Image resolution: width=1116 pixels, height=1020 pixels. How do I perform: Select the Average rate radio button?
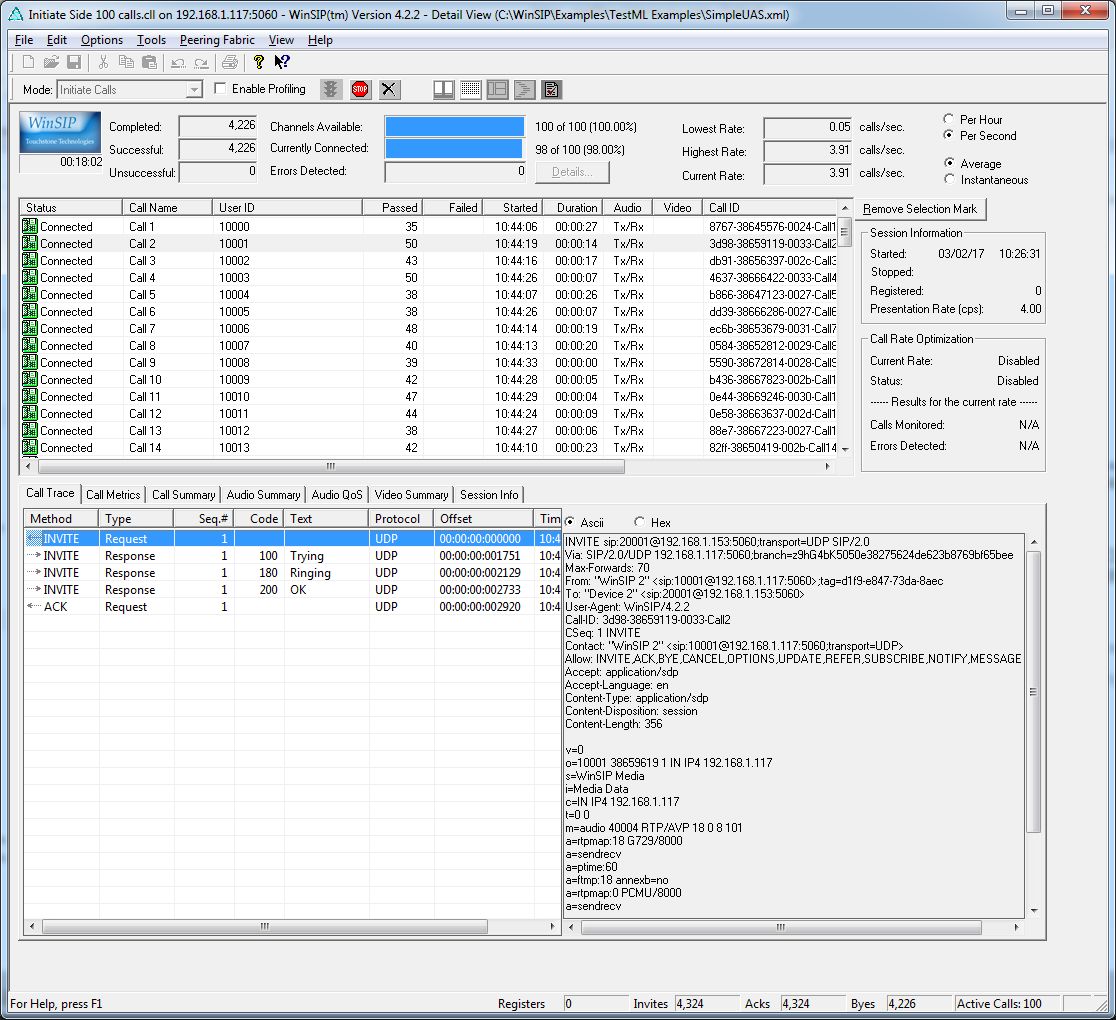coord(949,163)
